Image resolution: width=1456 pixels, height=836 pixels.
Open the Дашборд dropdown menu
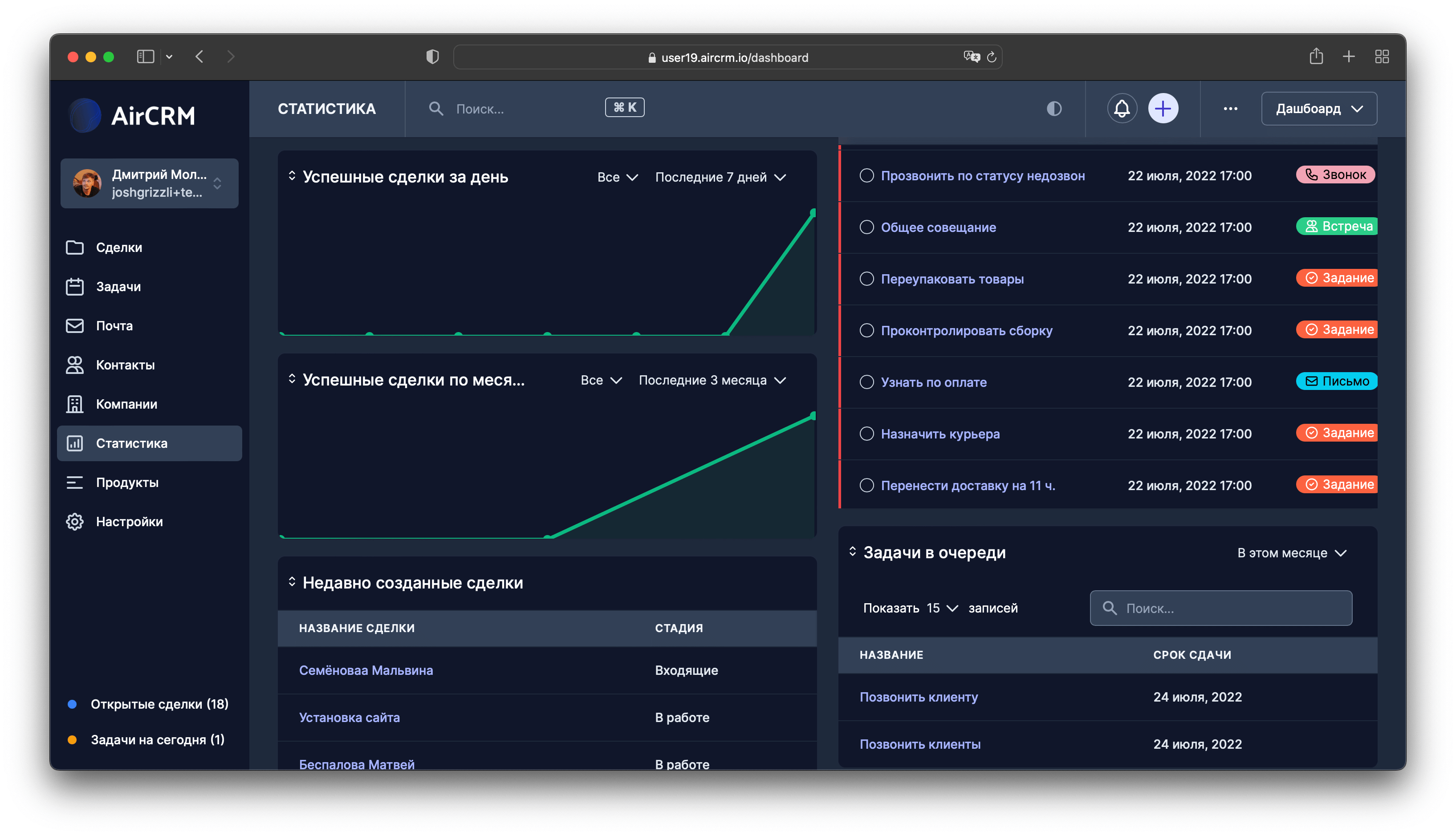pyautogui.click(x=1318, y=109)
